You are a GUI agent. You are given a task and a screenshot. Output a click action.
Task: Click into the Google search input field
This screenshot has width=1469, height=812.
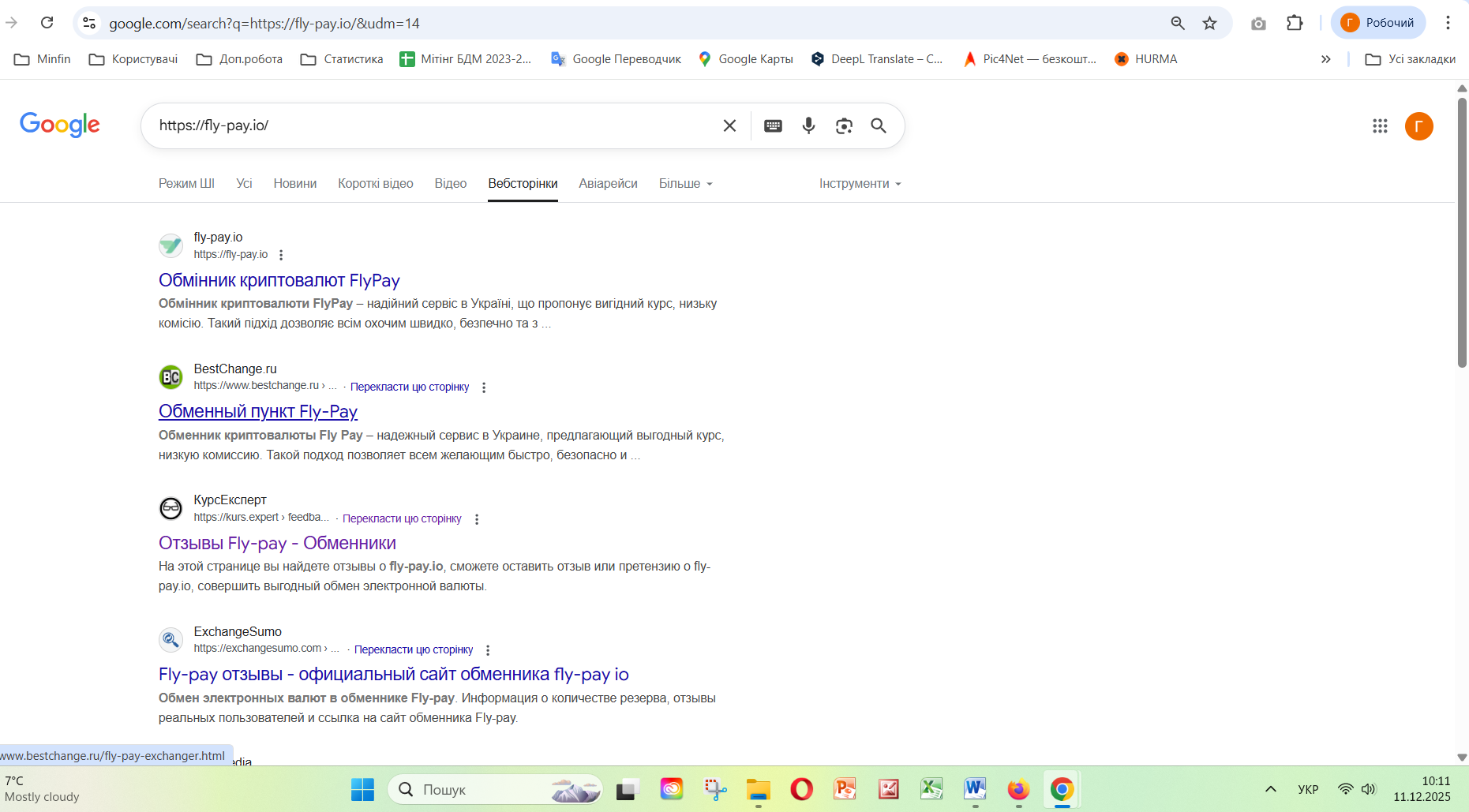(434, 125)
